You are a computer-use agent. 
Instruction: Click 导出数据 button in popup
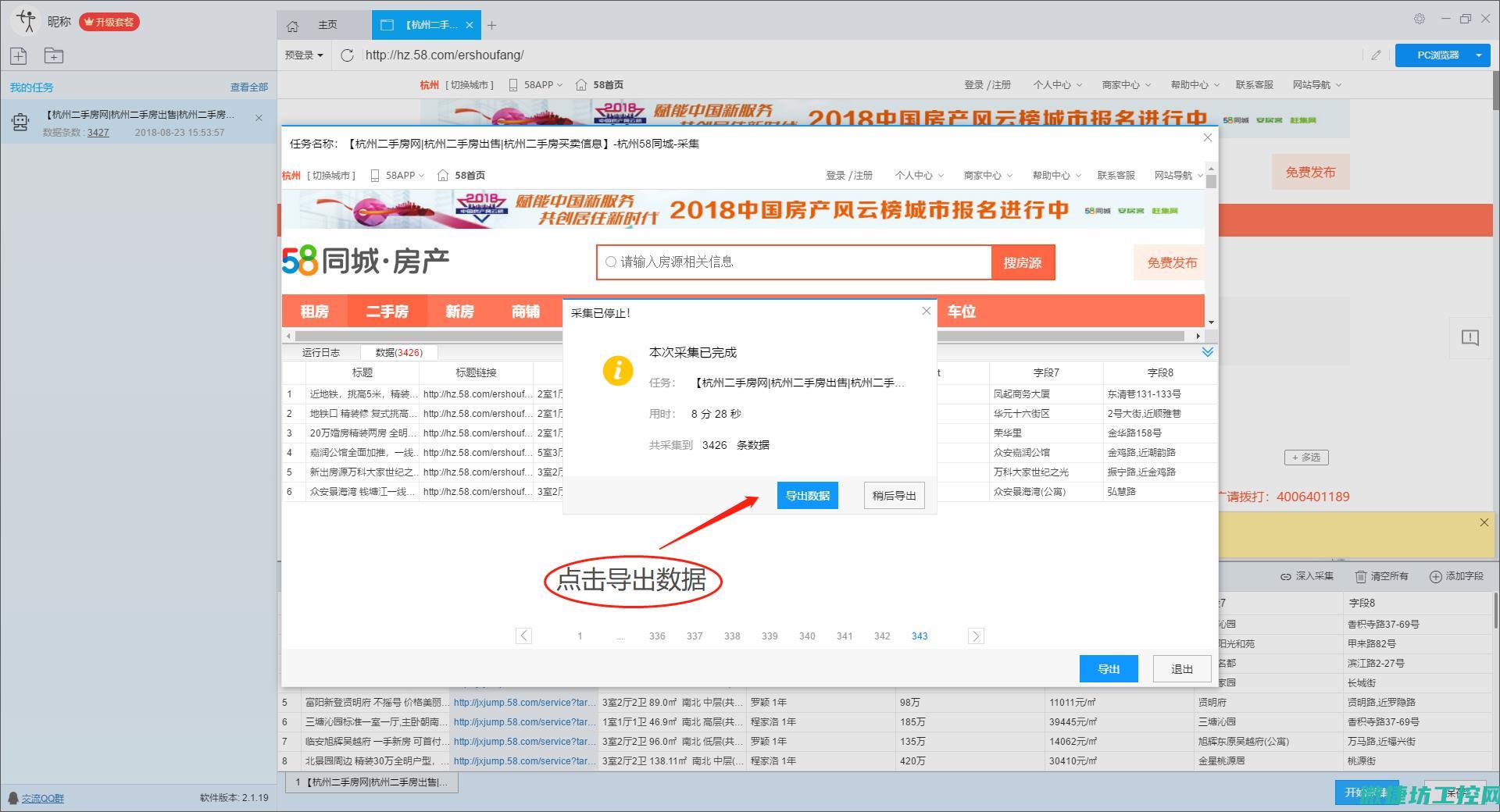[x=807, y=496]
